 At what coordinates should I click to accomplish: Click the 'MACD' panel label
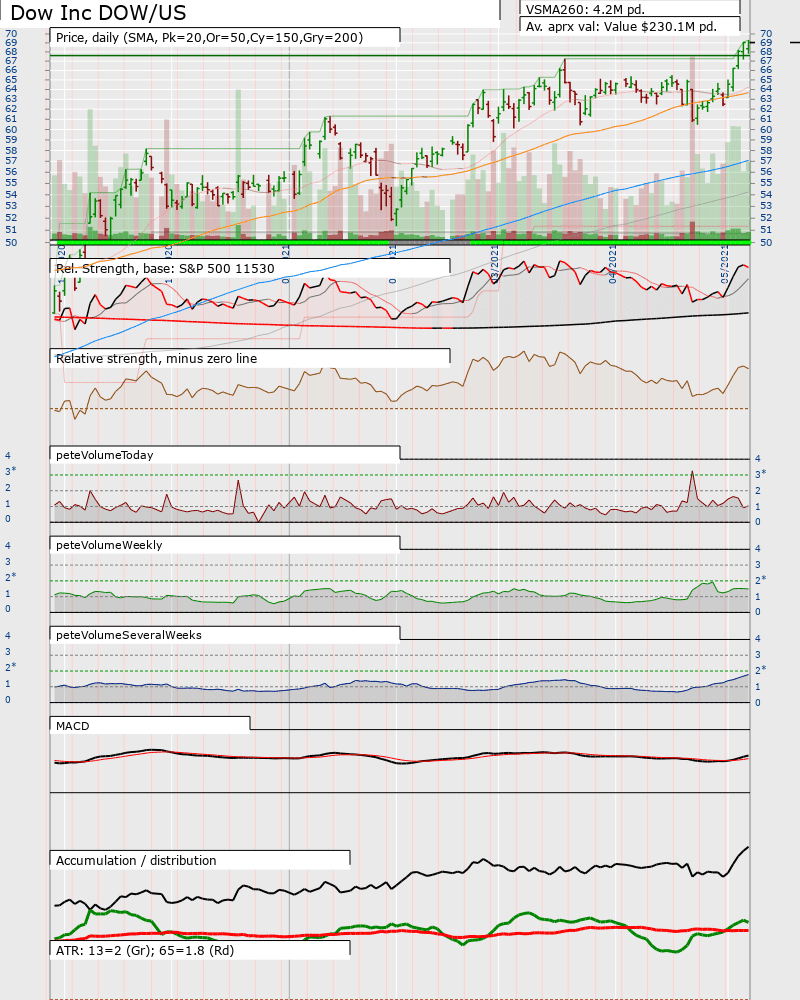[x=73, y=726]
